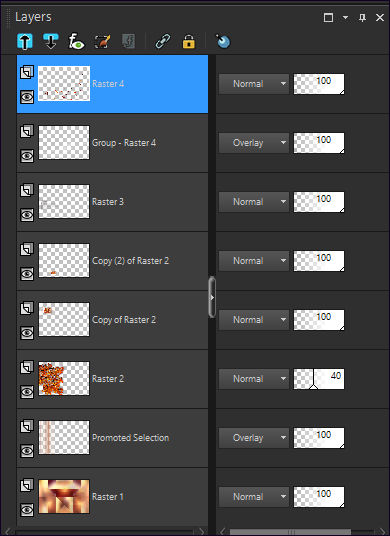Click the edit selection brush icon
Viewport: 390px width, 536px height.
102,42
